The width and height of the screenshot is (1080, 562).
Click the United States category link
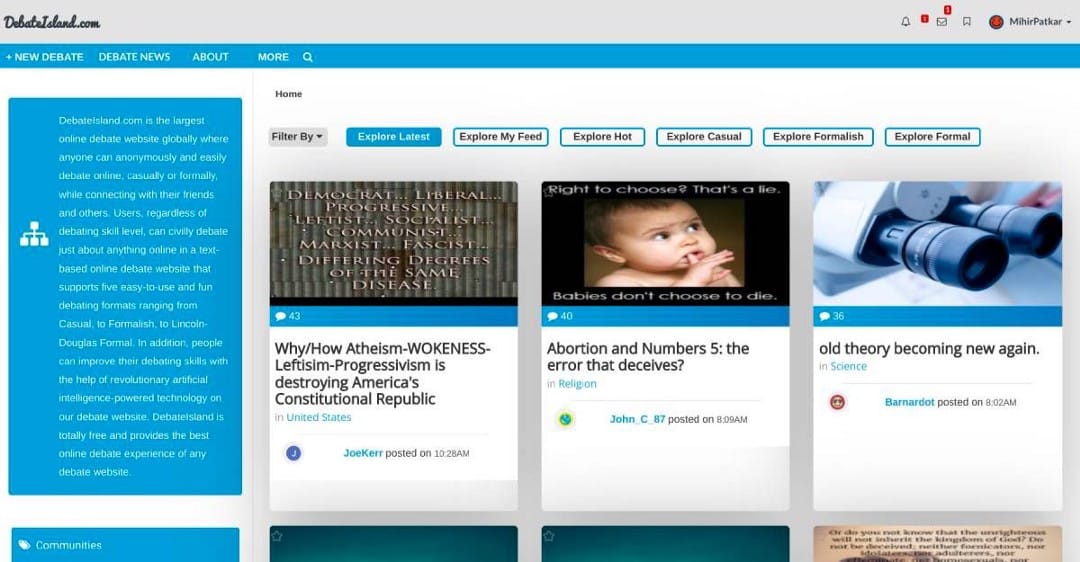click(x=319, y=417)
